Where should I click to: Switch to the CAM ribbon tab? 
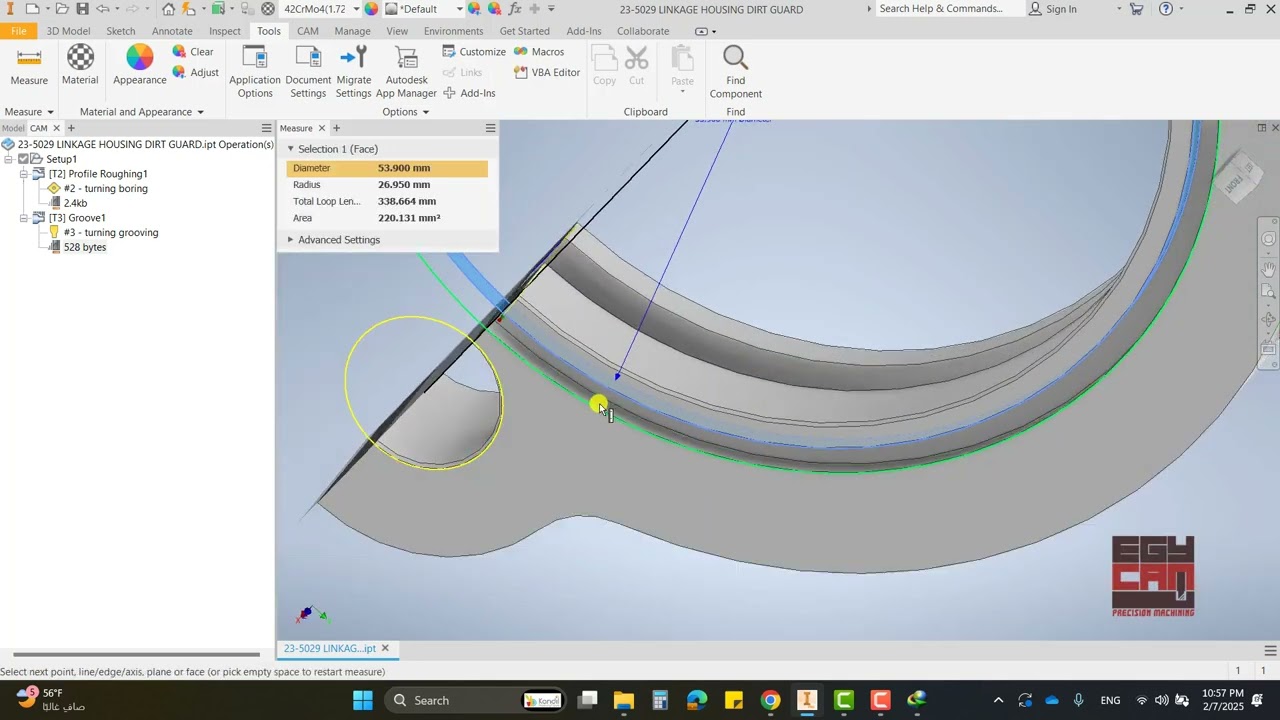308,31
